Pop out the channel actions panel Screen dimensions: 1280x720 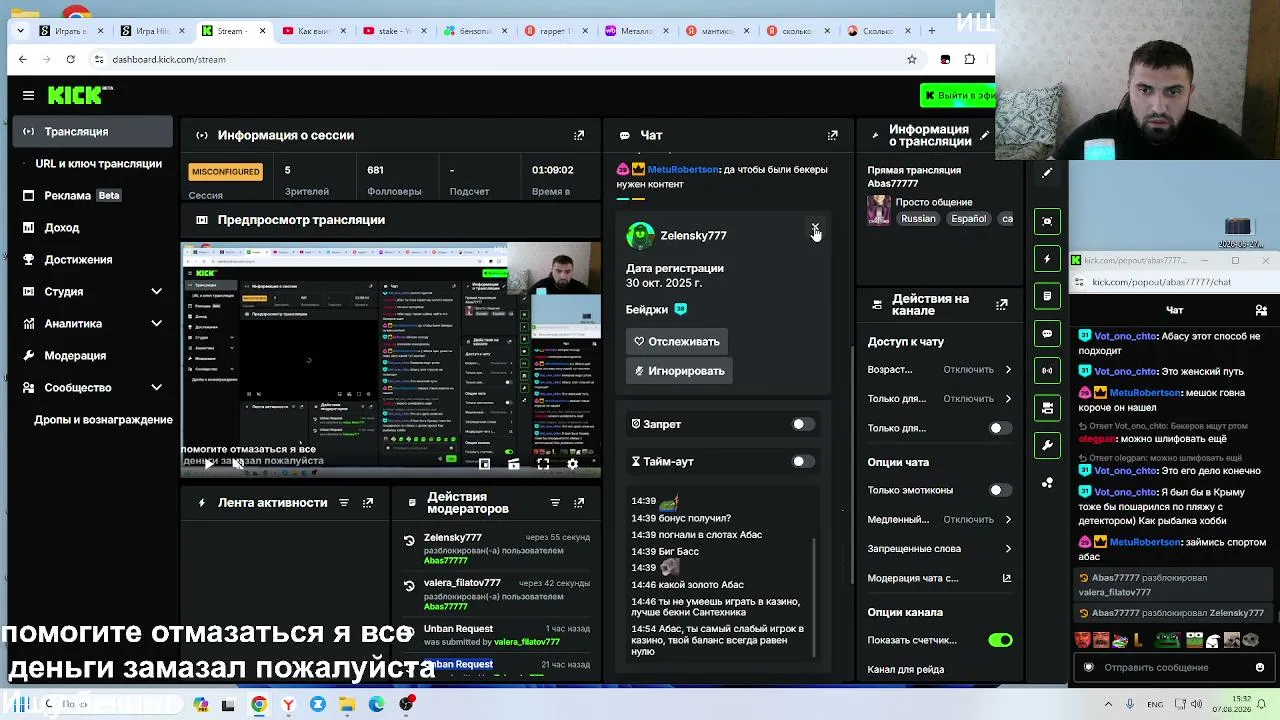point(1002,304)
